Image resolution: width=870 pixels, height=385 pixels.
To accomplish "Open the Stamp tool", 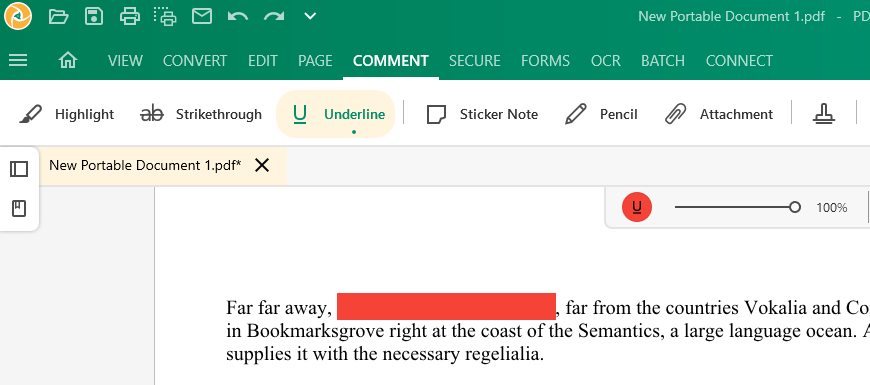I will pos(824,114).
